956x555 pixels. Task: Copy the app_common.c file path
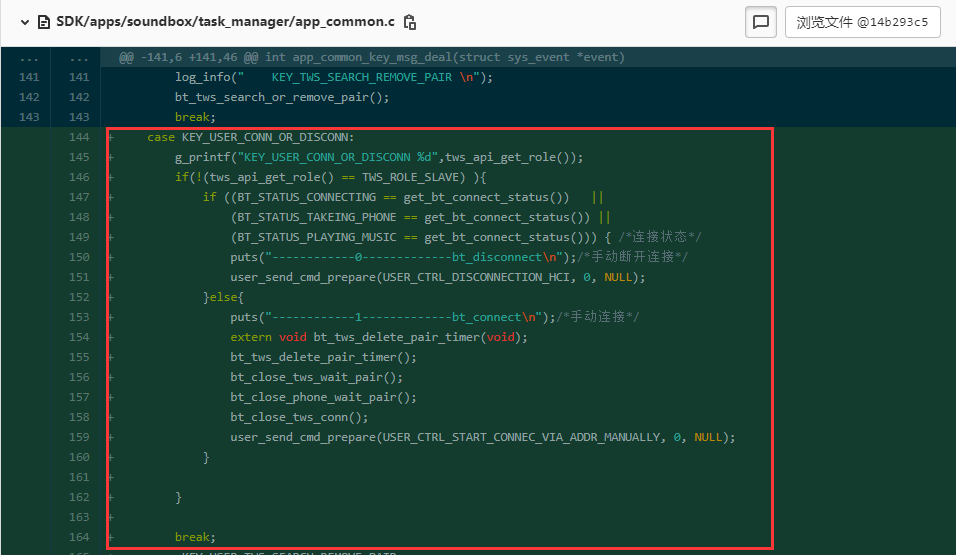[410, 23]
